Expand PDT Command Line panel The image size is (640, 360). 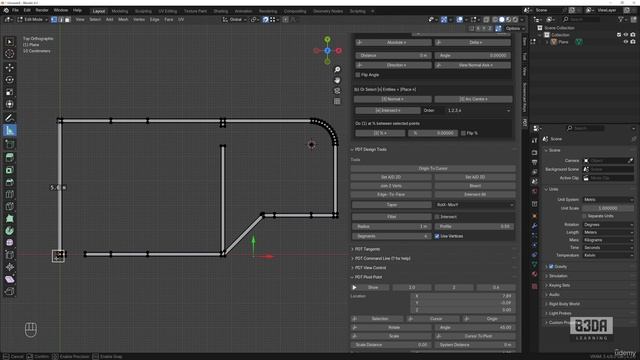[382, 258]
